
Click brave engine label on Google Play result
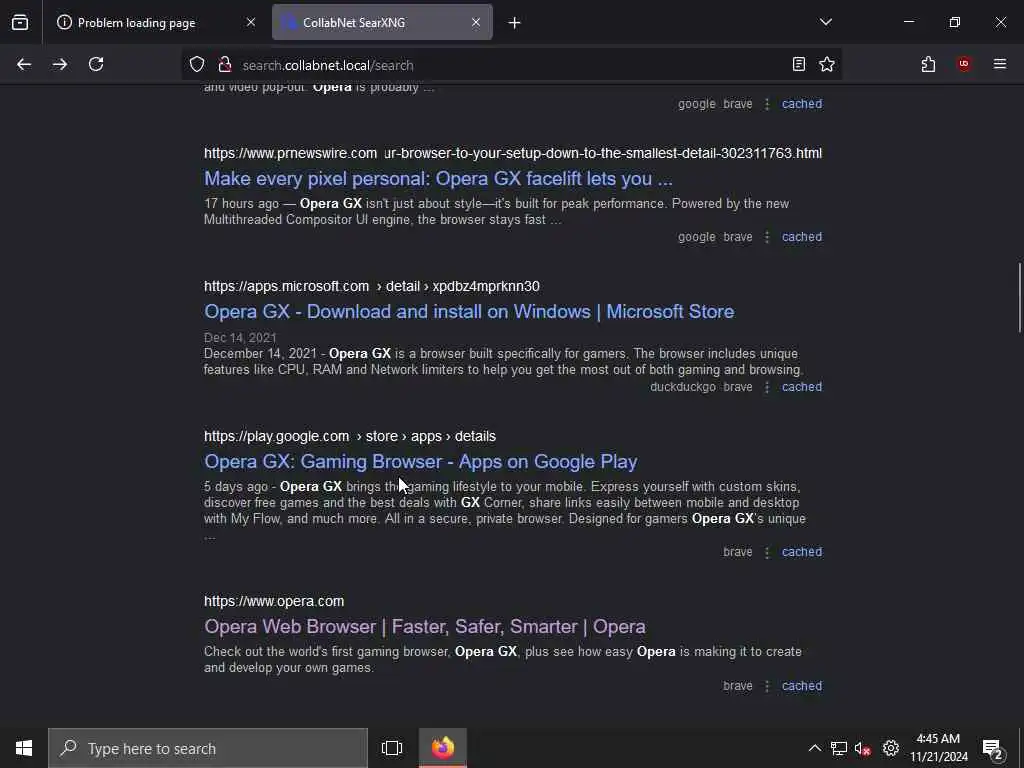click(x=737, y=552)
